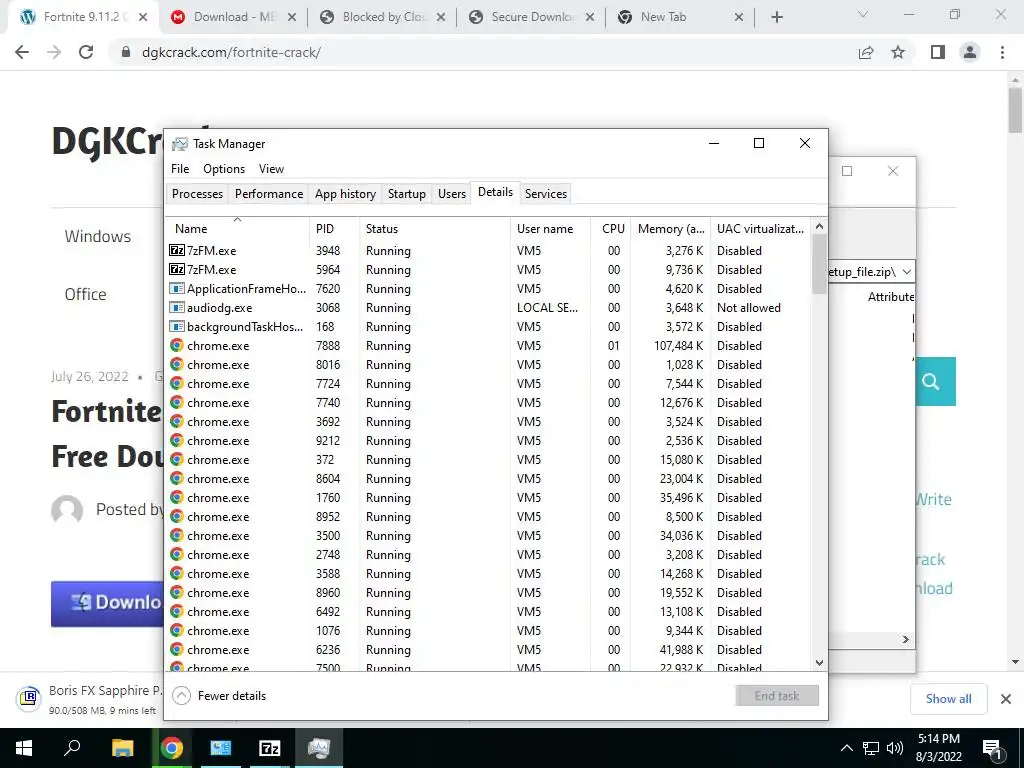Click the blue Download button on webpage
The height and width of the screenshot is (768, 1024).
(107, 603)
